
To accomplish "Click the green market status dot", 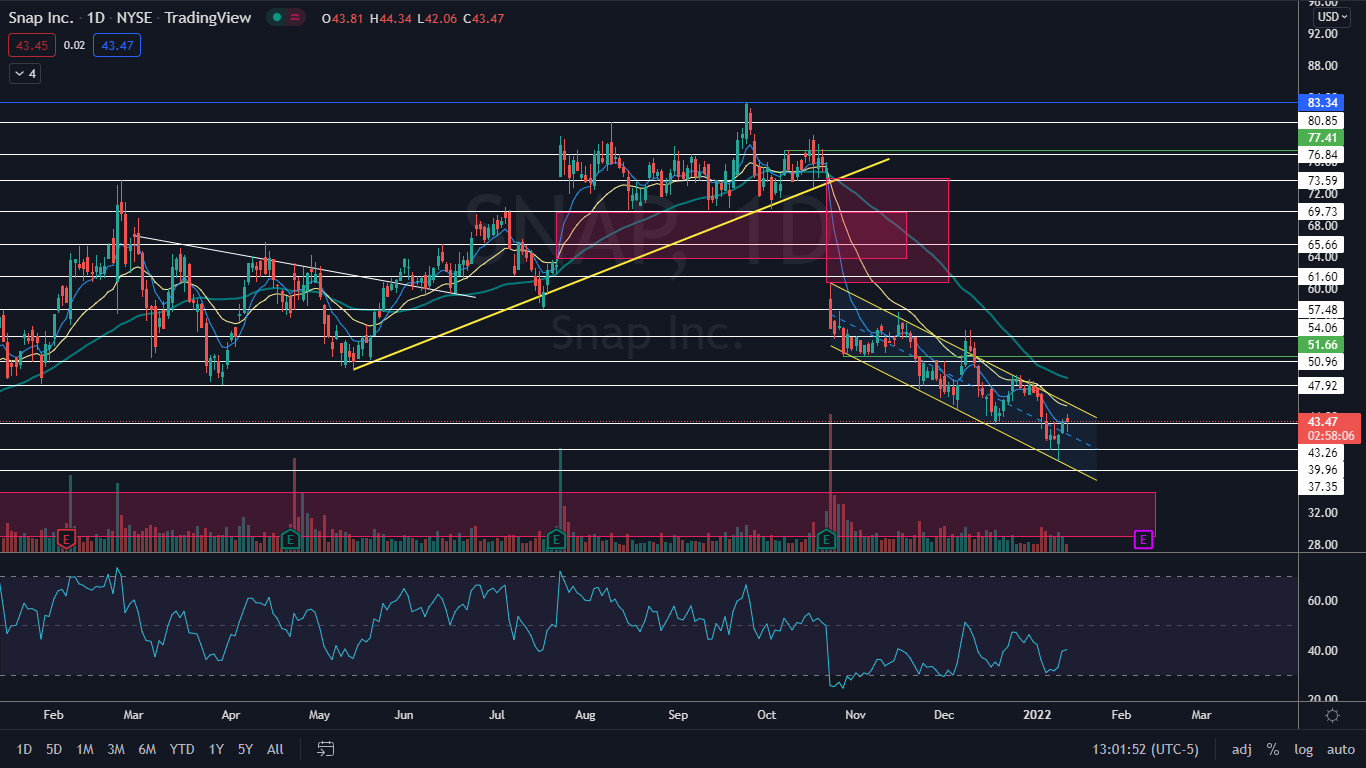I will point(275,18).
